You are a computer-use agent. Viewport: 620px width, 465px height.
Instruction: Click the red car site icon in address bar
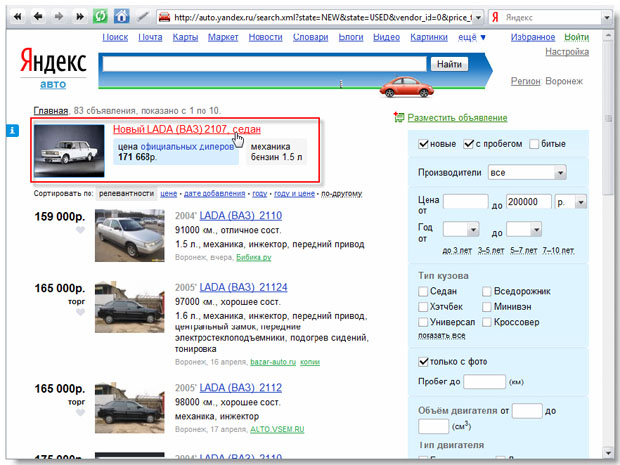[164, 17]
